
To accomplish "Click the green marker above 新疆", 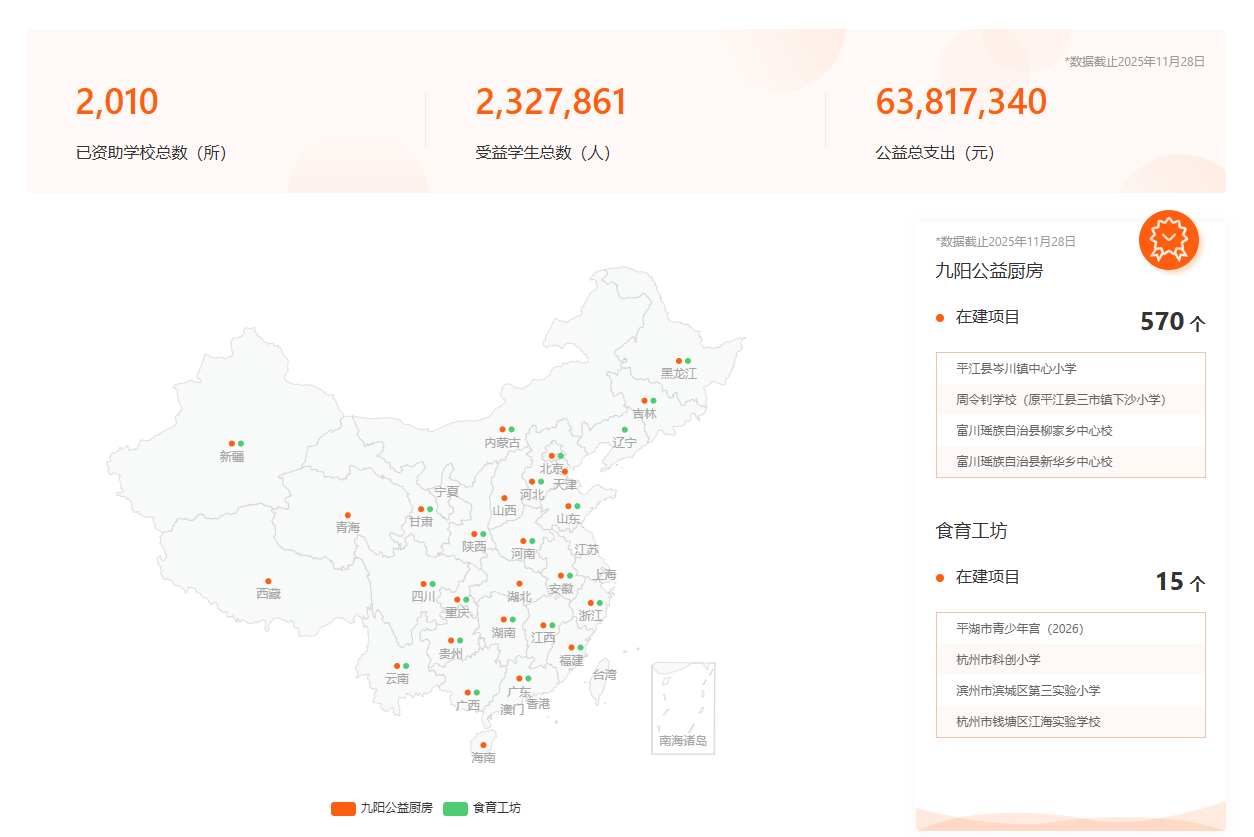I will 241,443.
